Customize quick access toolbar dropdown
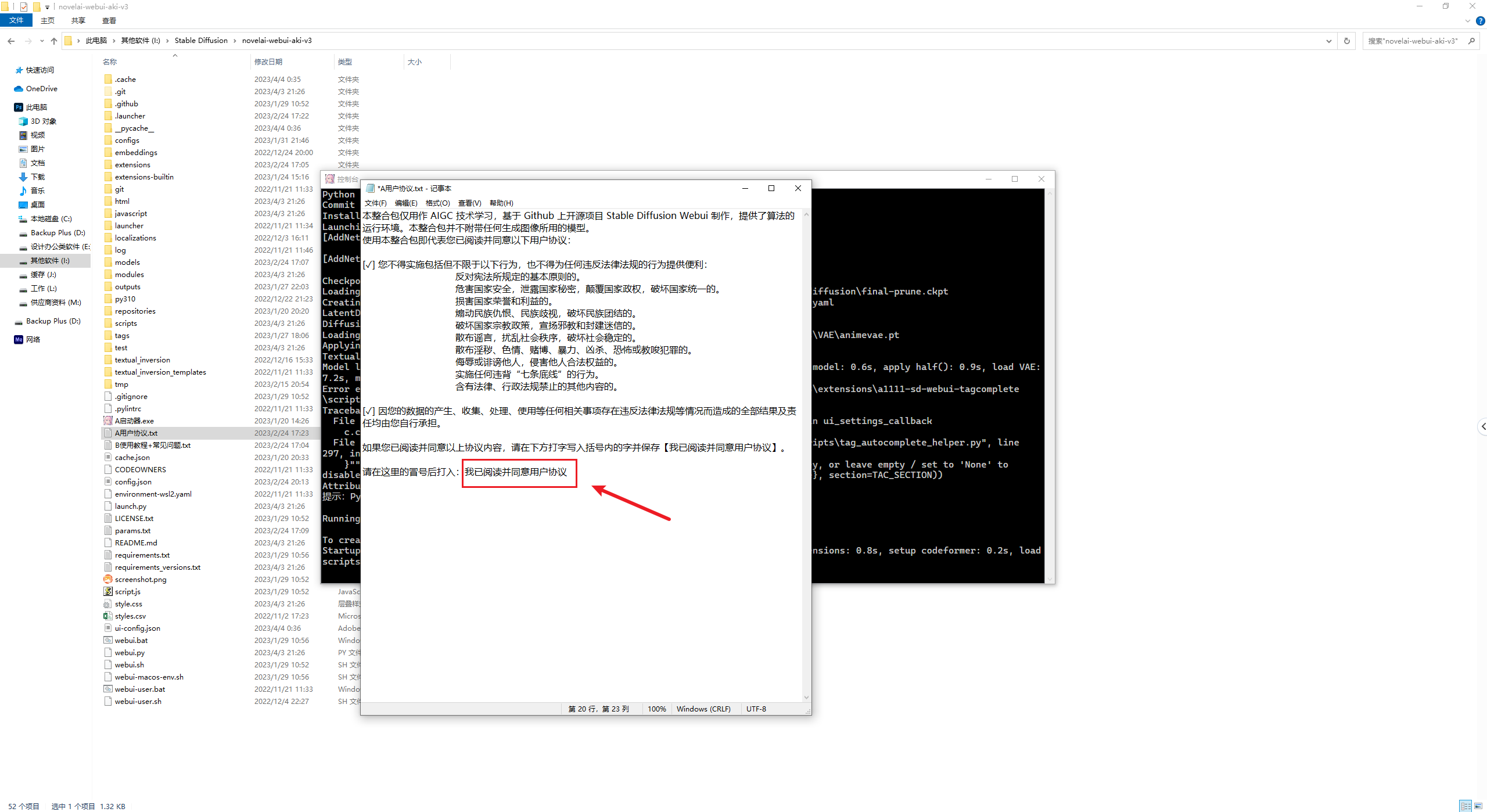This screenshot has height=812, width=1487. 47,7
